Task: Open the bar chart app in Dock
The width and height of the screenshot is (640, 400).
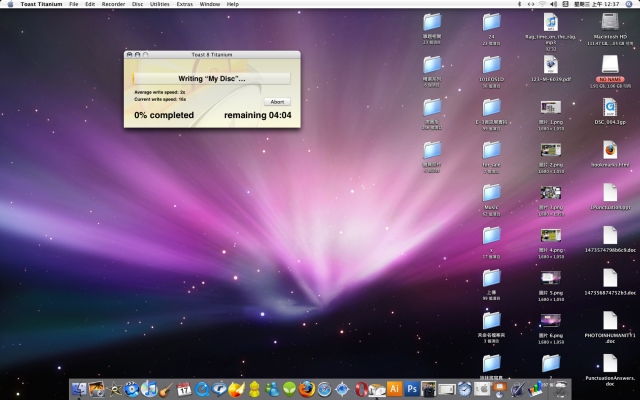Action: (535, 389)
